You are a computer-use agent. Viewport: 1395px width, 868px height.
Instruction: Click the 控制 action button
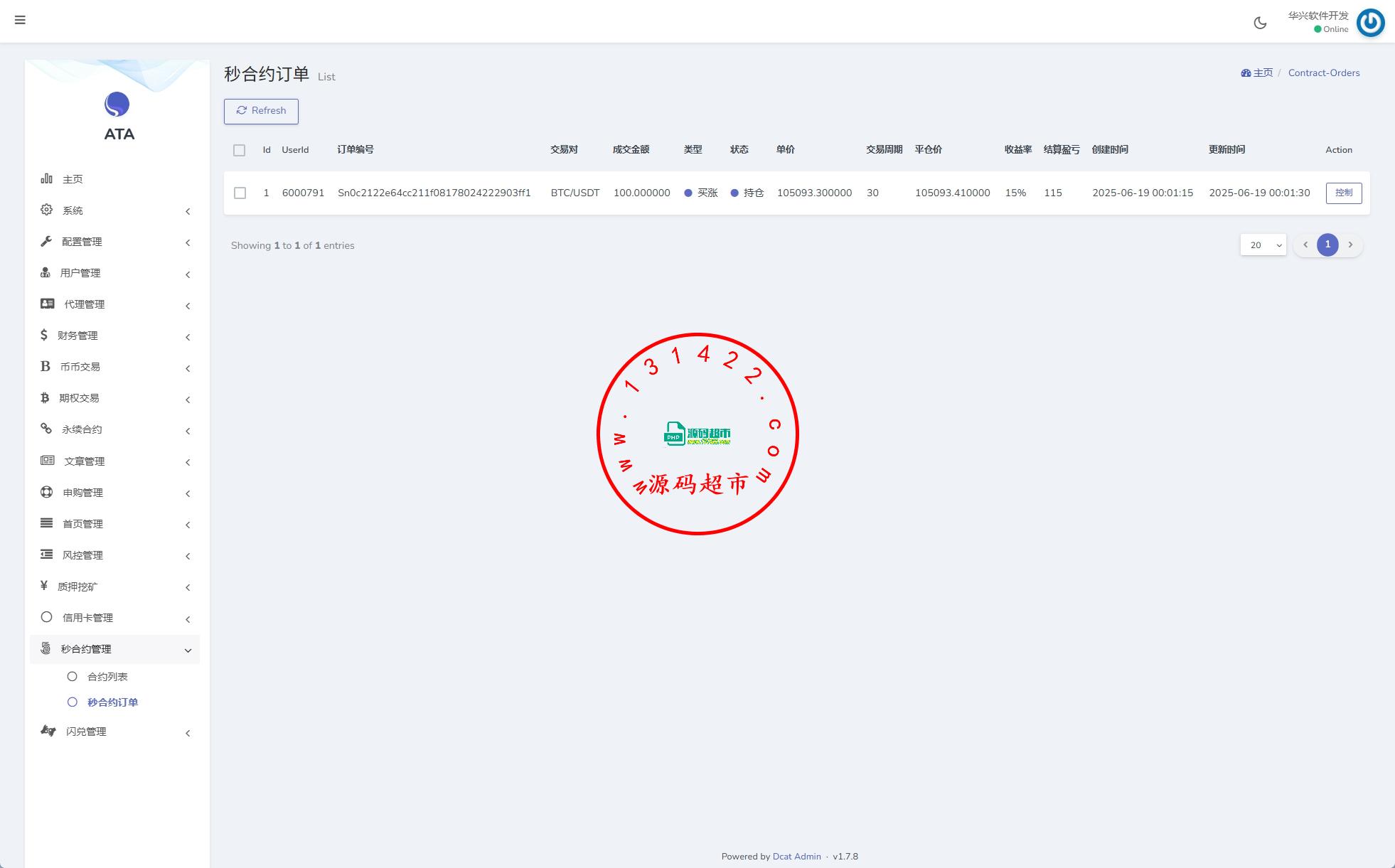[1343, 193]
